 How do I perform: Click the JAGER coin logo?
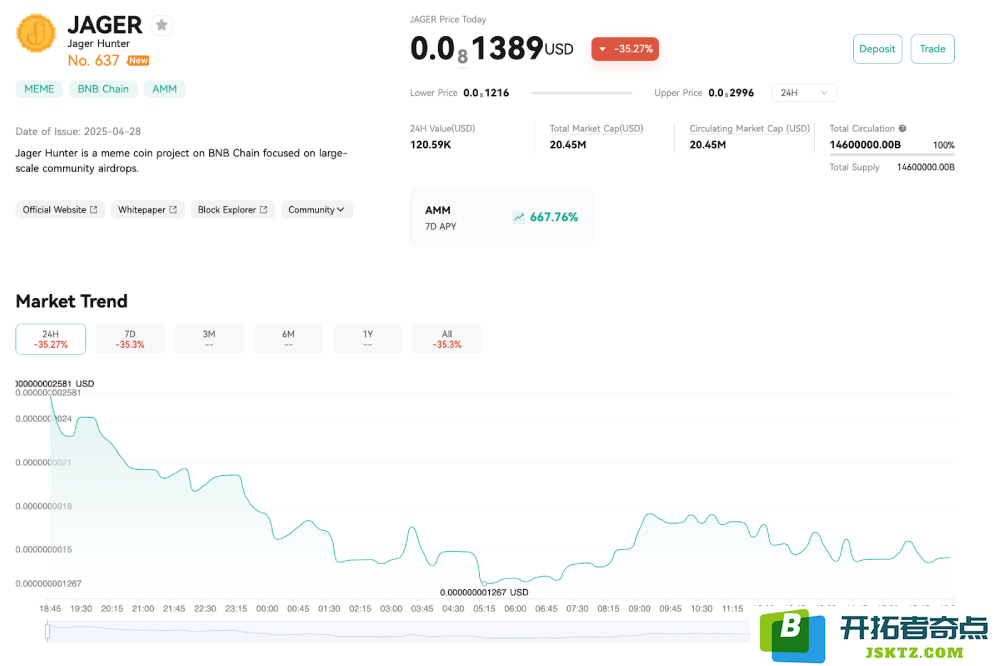pos(36,33)
